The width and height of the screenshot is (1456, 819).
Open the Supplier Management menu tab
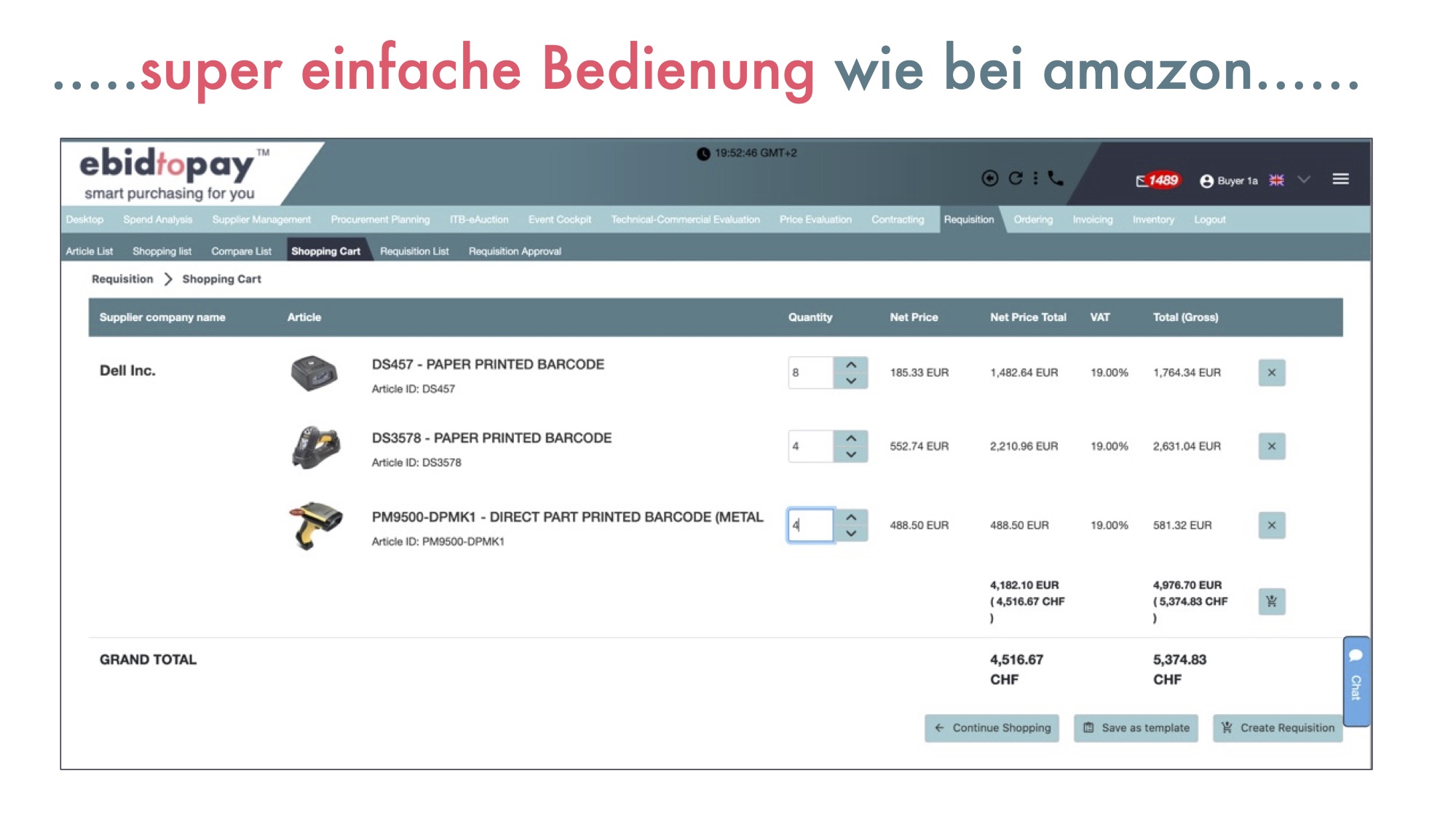pos(261,219)
